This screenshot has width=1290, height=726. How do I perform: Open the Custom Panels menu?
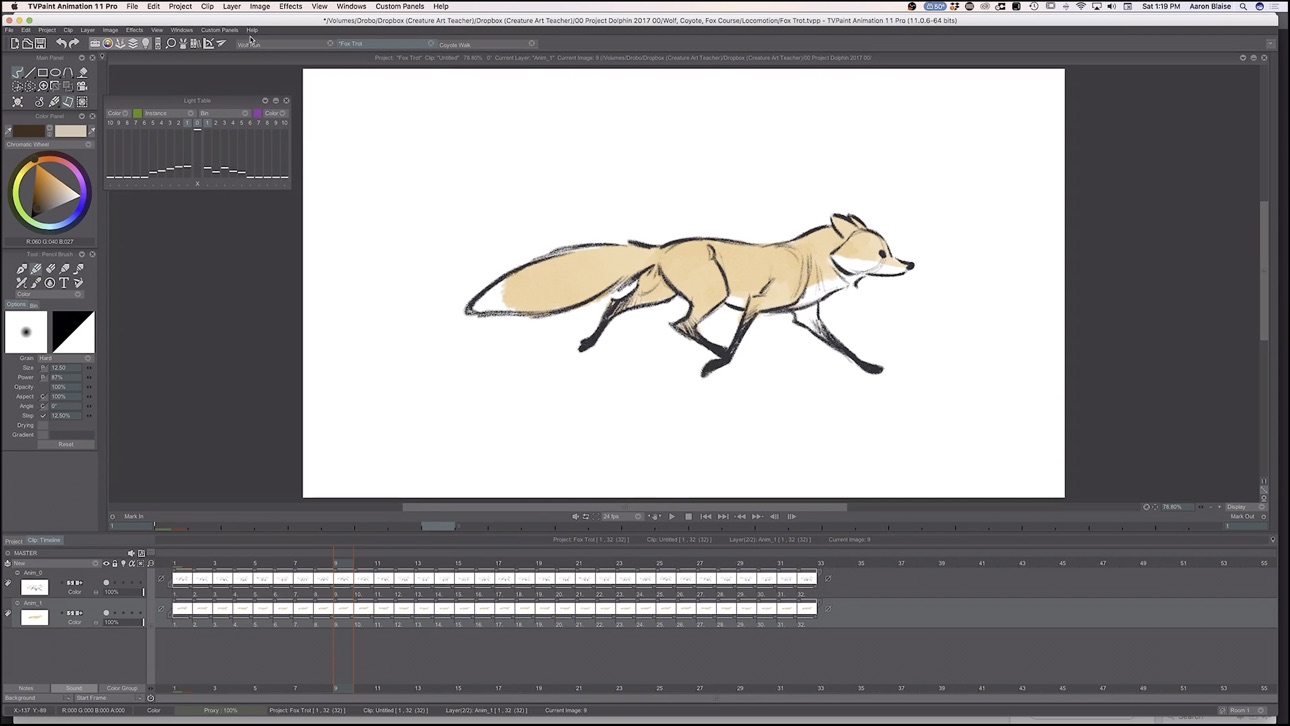click(x=400, y=6)
